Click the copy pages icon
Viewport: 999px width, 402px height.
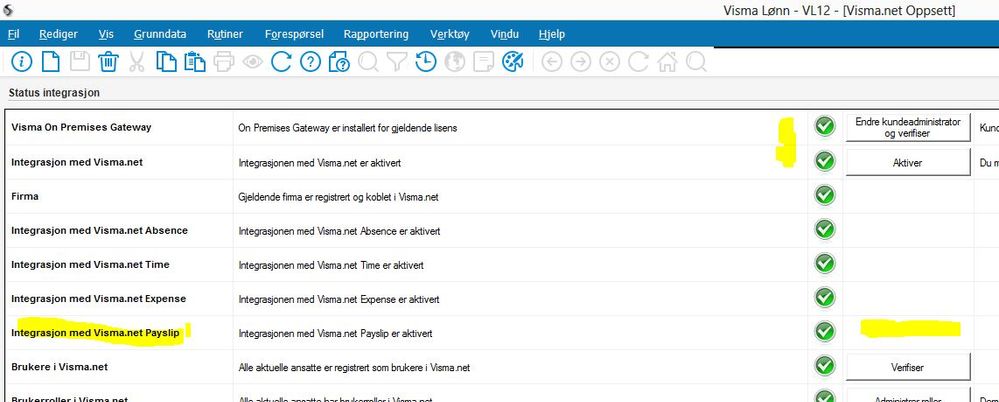(166, 62)
